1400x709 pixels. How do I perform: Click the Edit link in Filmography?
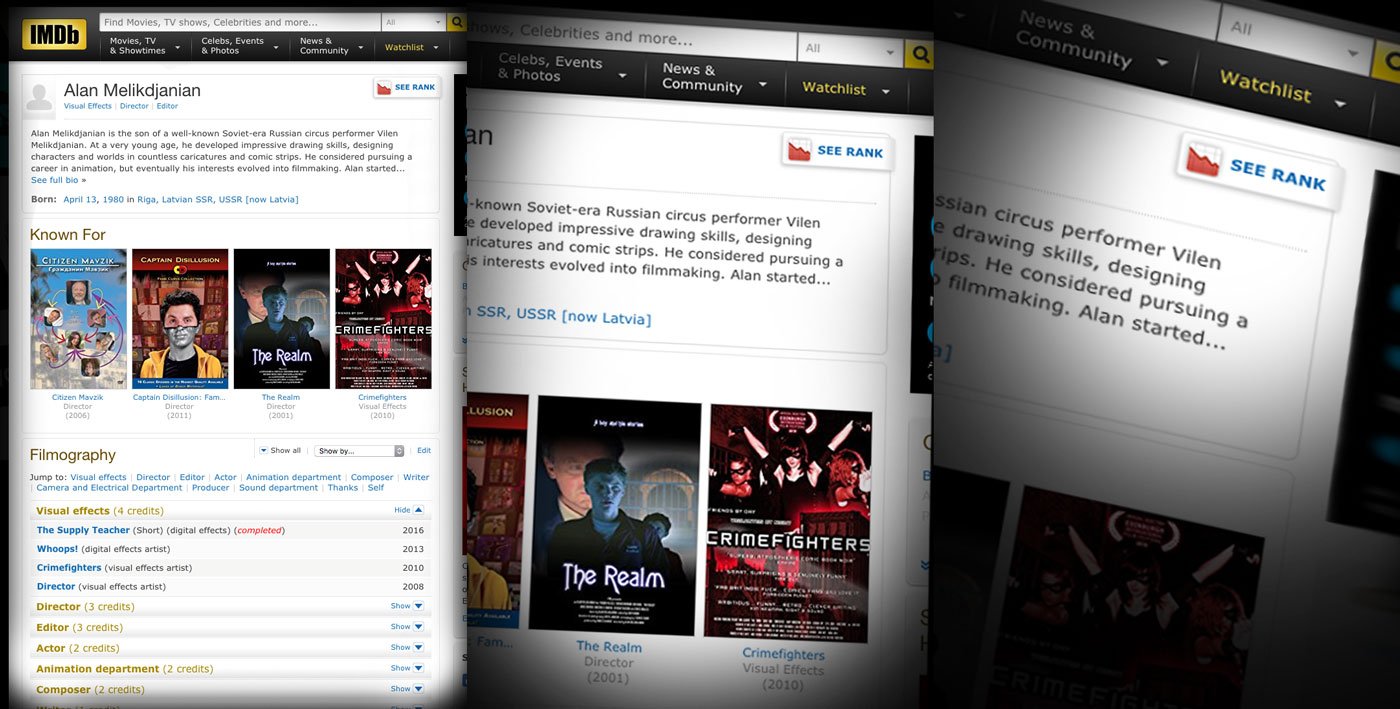424,451
